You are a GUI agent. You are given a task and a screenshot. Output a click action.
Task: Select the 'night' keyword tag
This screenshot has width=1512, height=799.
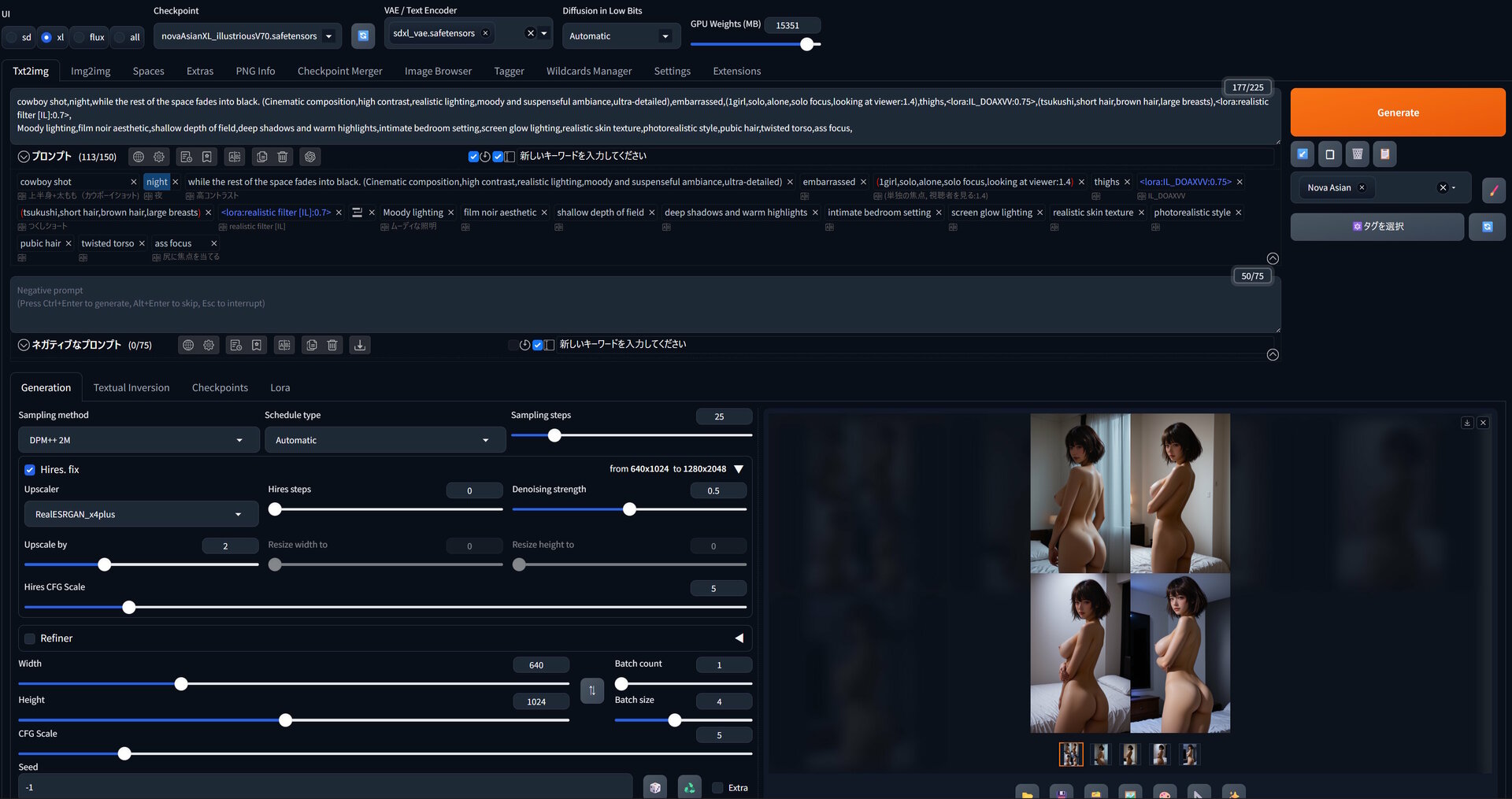[x=157, y=182]
